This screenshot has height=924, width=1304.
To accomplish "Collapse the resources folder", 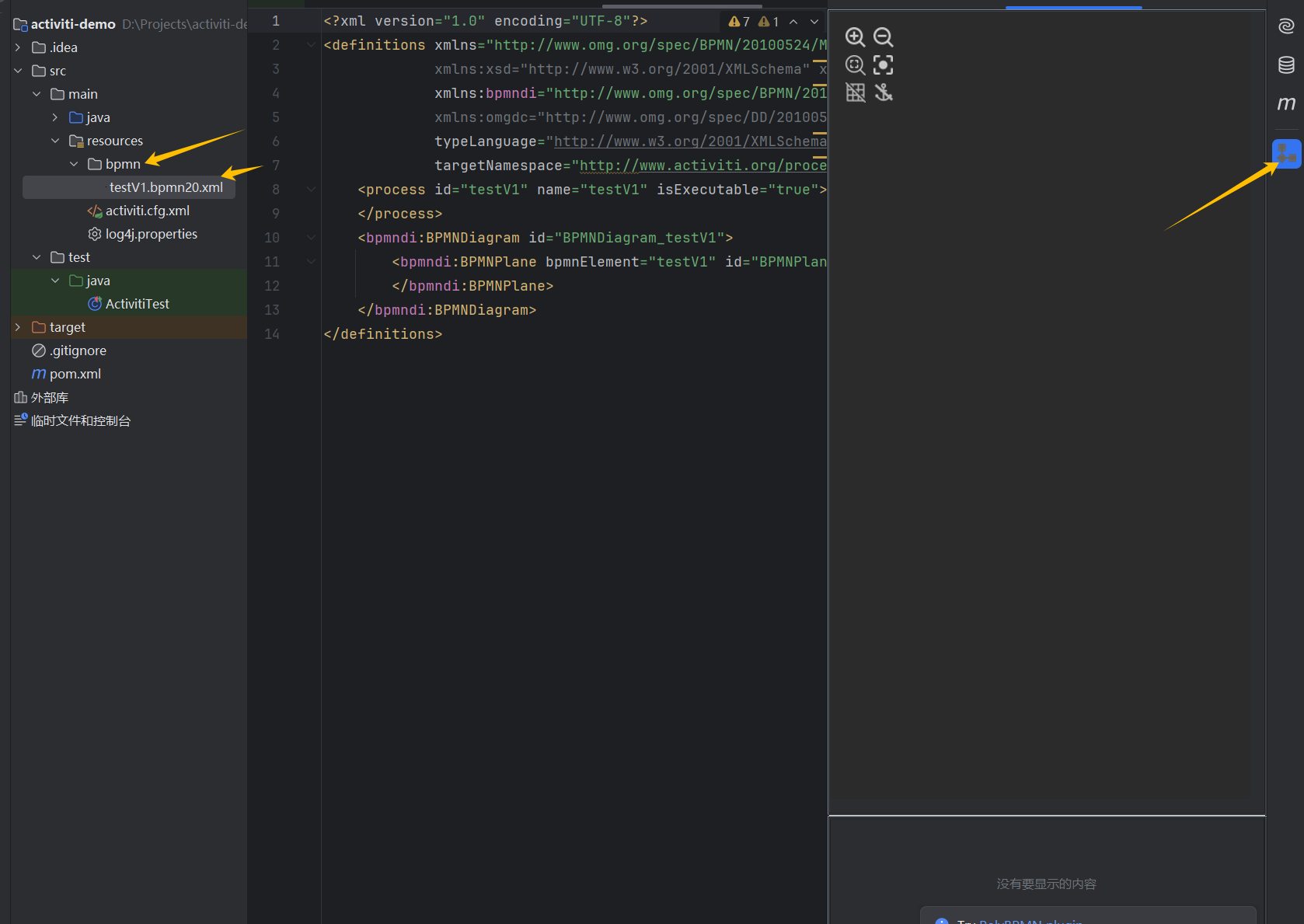I will pyautogui.click(x=55, y=141).
